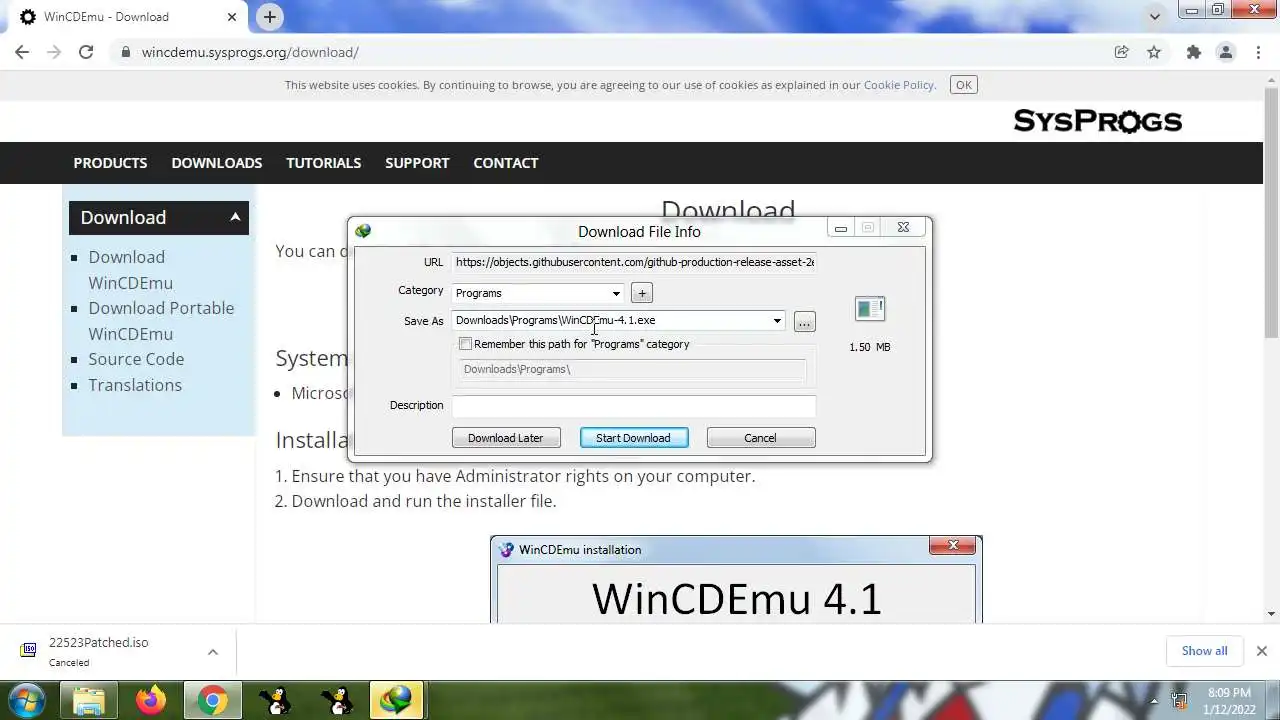Click the Description text field
This screenshot has width=1280, height=720.
[634, 405]
